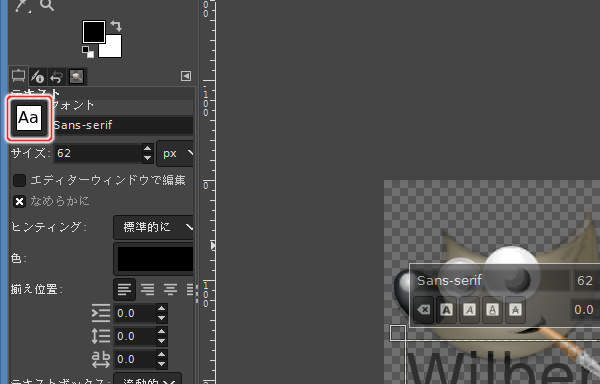Screen dimensions: 600x384
Task: Open the text 色 color button
Action: (x=154, y=259)
